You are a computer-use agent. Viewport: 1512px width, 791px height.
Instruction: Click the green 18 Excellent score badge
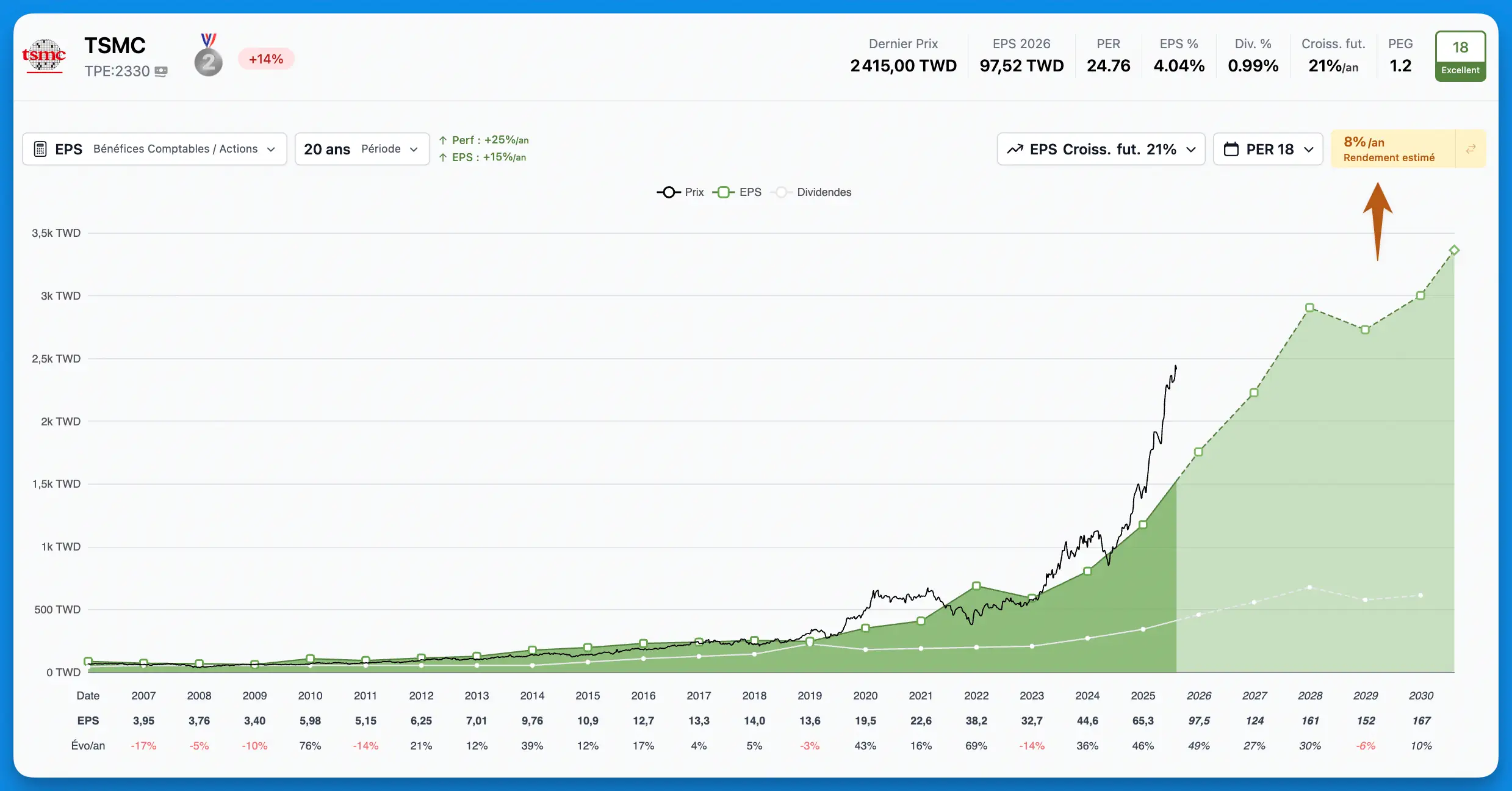pos(1460,56)
